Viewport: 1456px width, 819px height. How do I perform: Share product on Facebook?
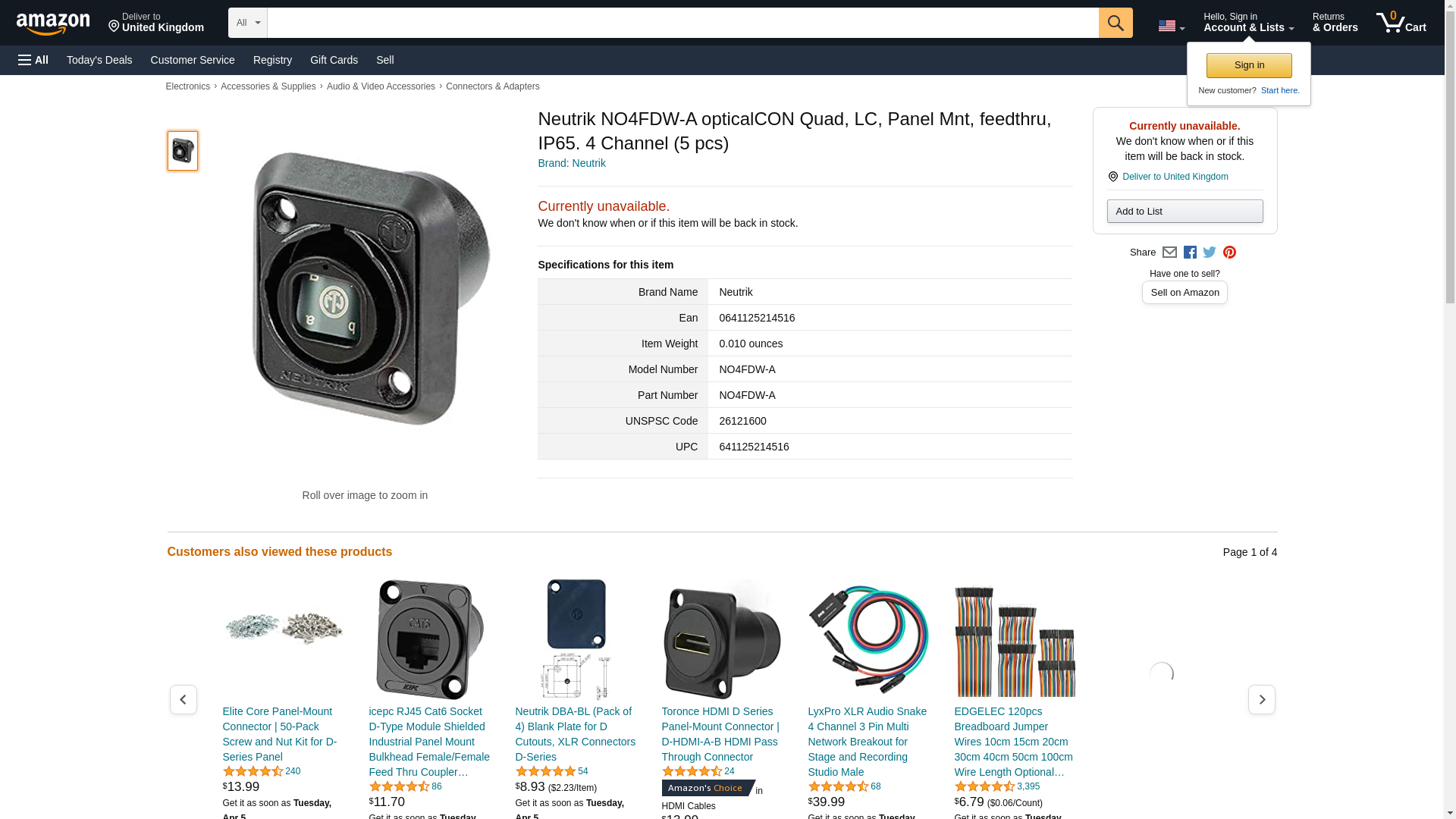pyautogui.click(x=1190, y=253)
